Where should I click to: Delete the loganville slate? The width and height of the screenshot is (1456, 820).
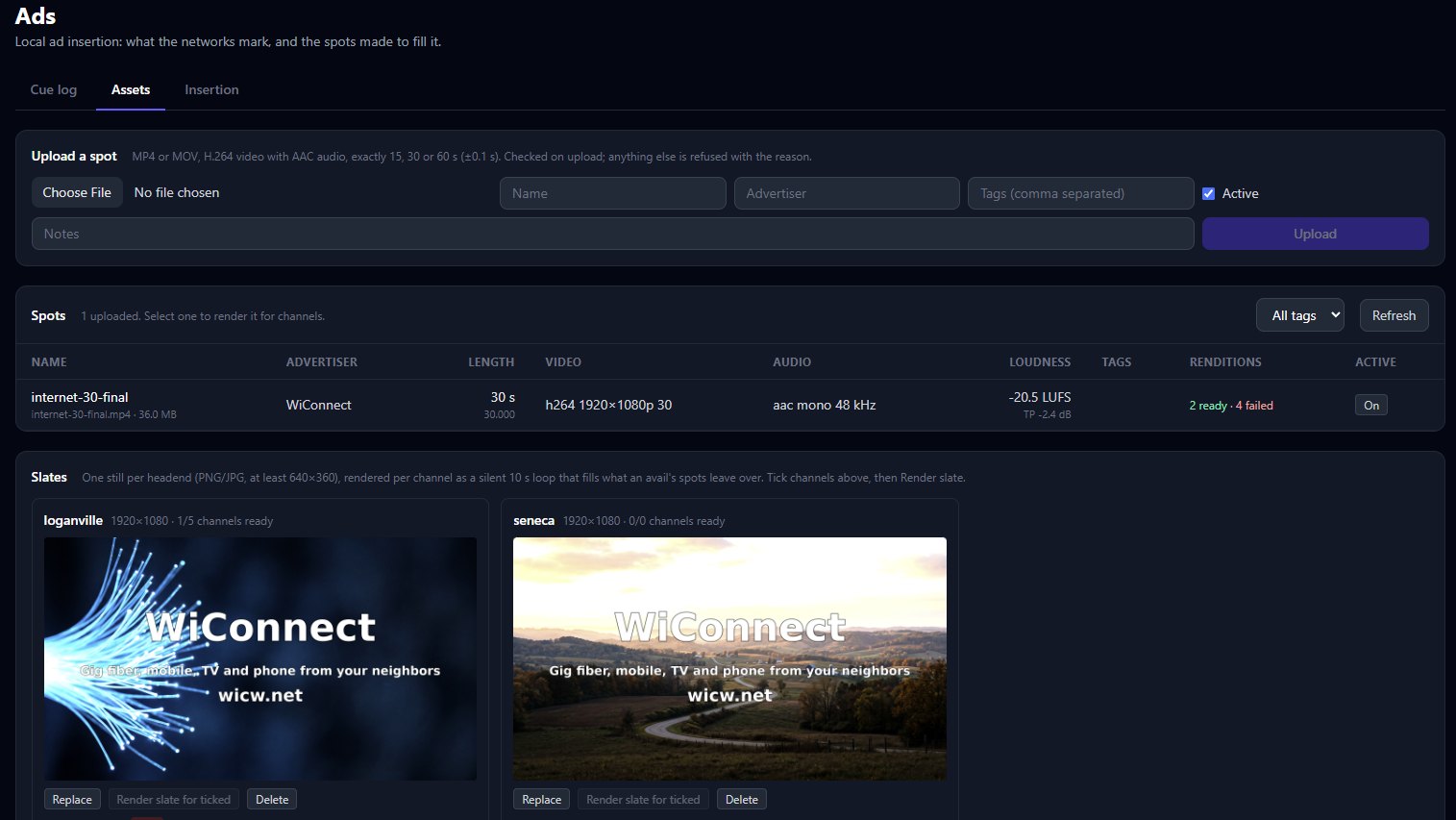(272, 800)
